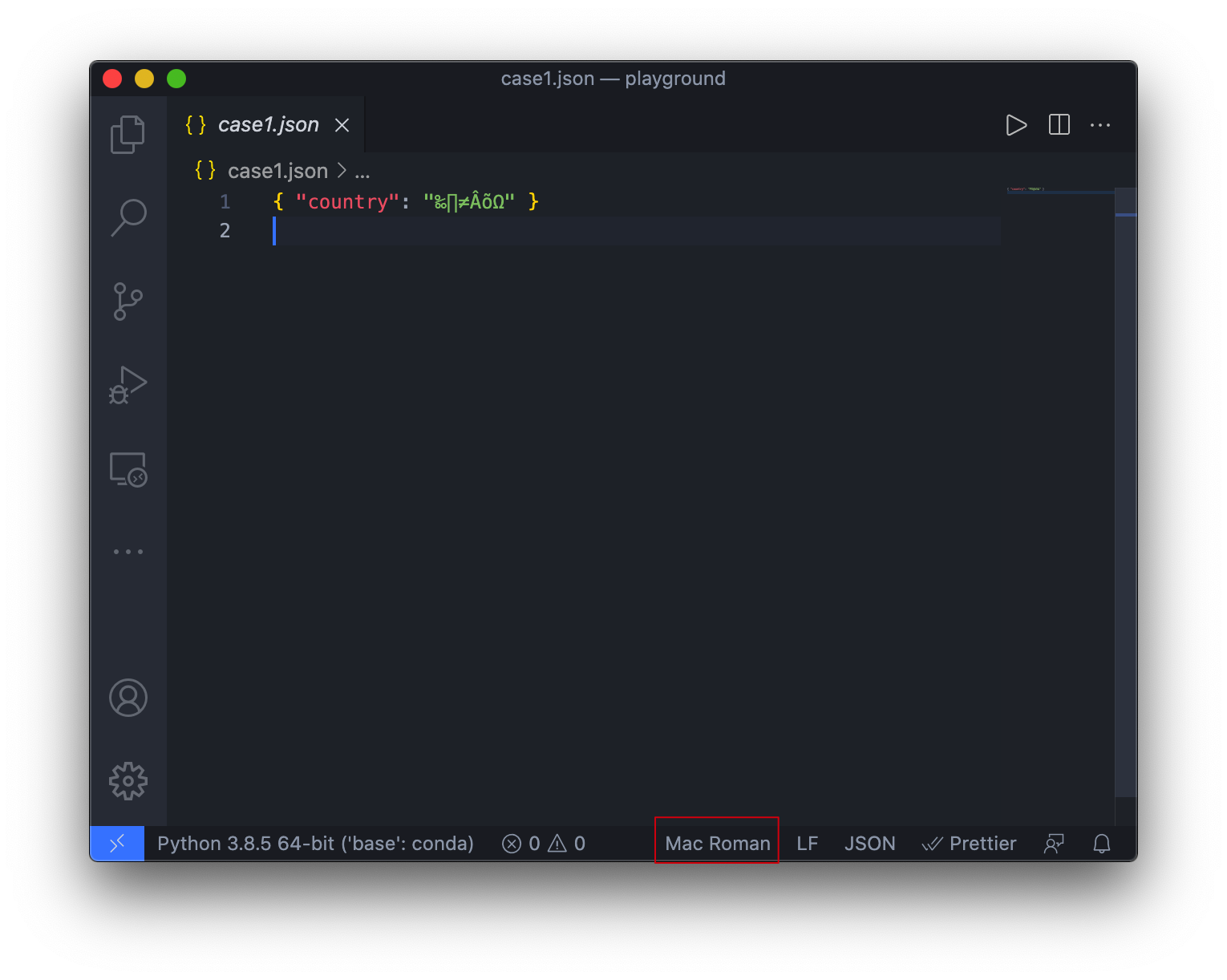Run the file with play button
Screen dimensions: 1227x980
pyautogui.click(x=1016, y=125)
